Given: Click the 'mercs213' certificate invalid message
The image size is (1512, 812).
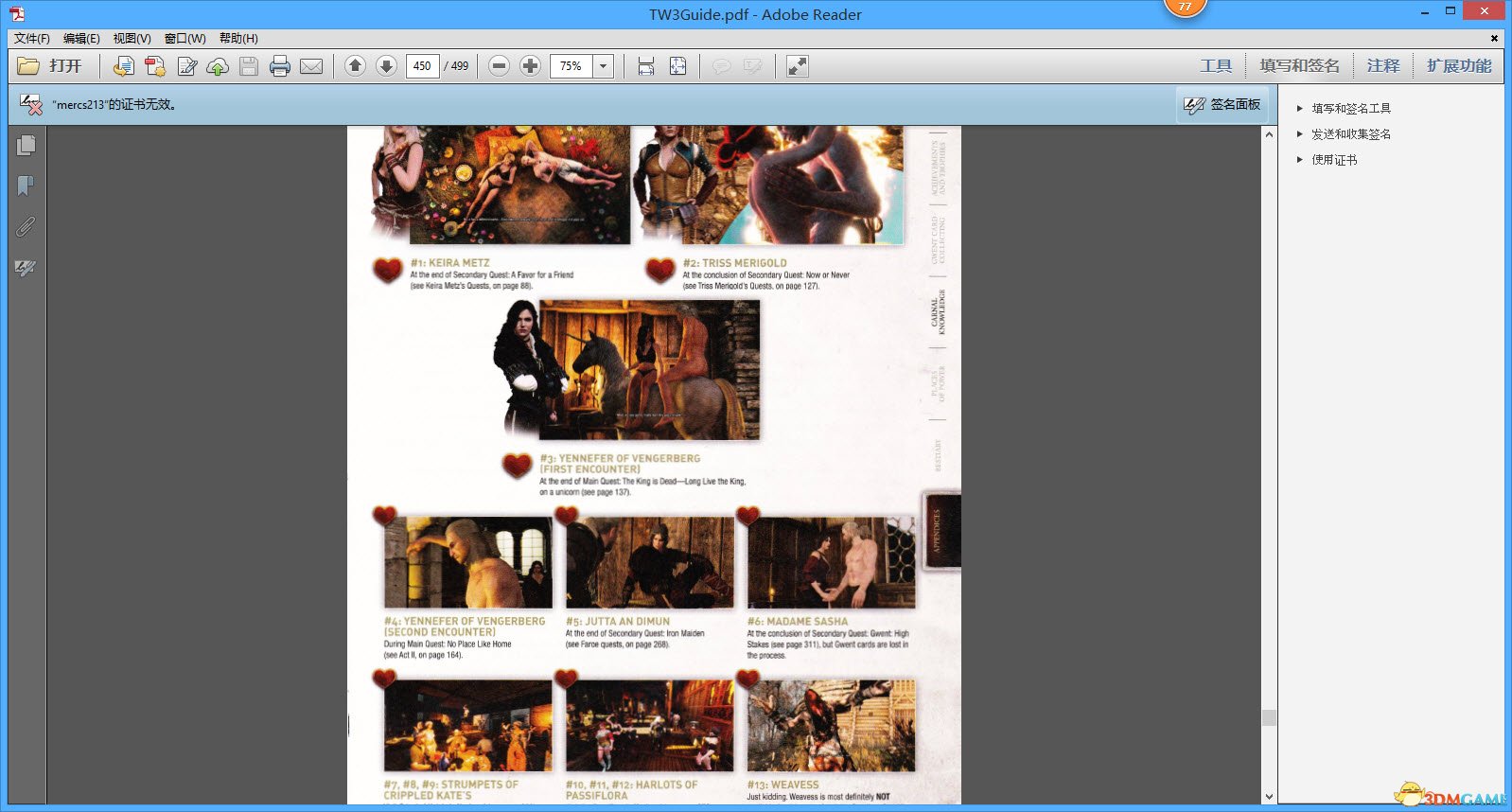Looking at the screenshot, I should [114, 105].
